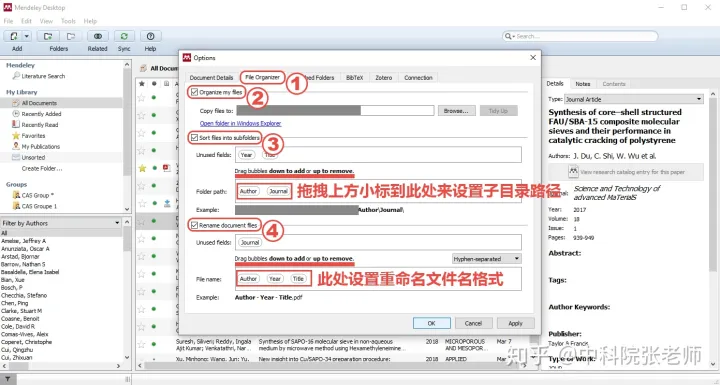Select Literature Search in sidebar
The height and width of the screenshot is (385, 720).
(43, 76)
